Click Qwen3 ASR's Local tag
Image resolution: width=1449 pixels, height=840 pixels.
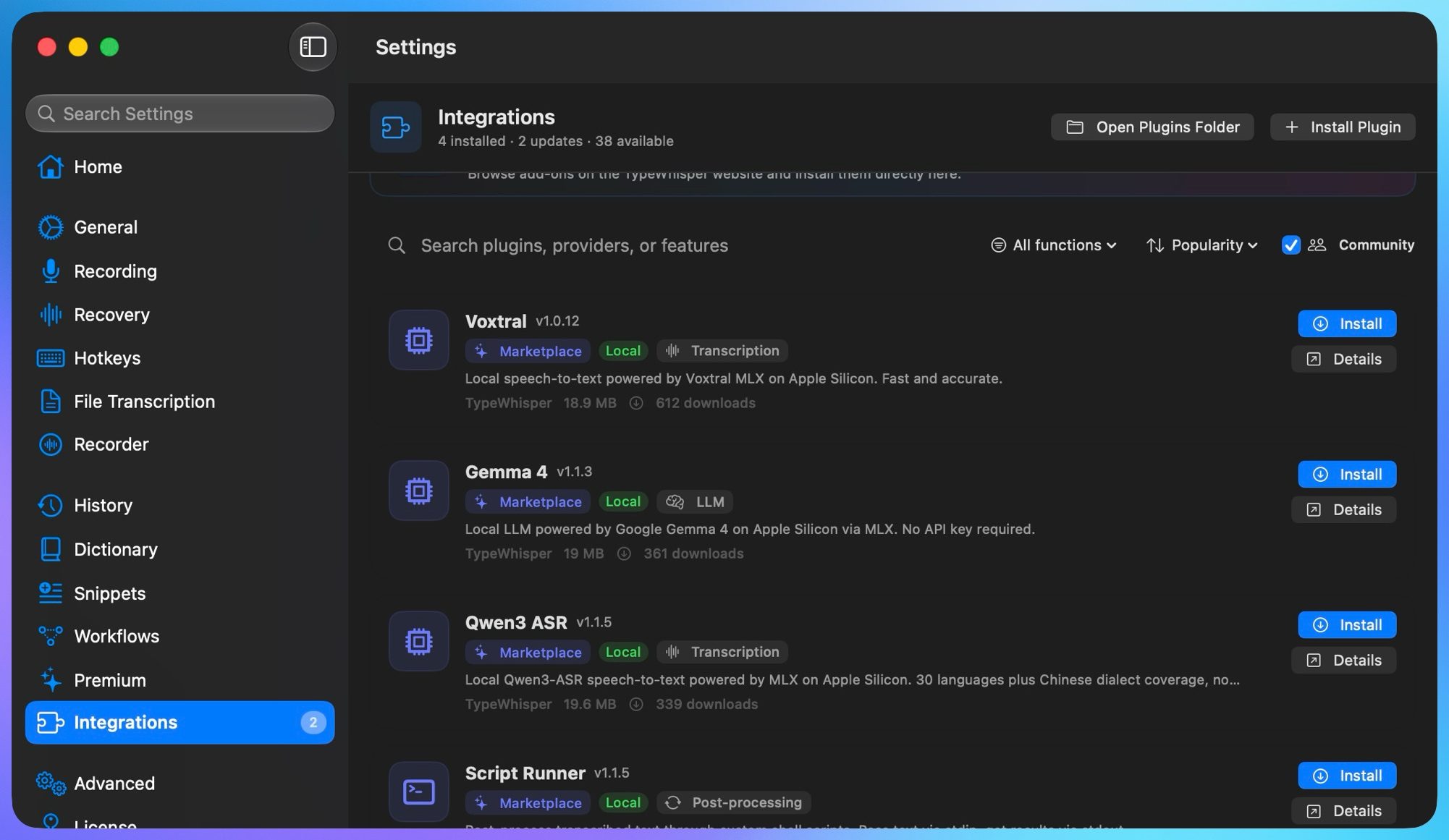click(x=622, y=652)
